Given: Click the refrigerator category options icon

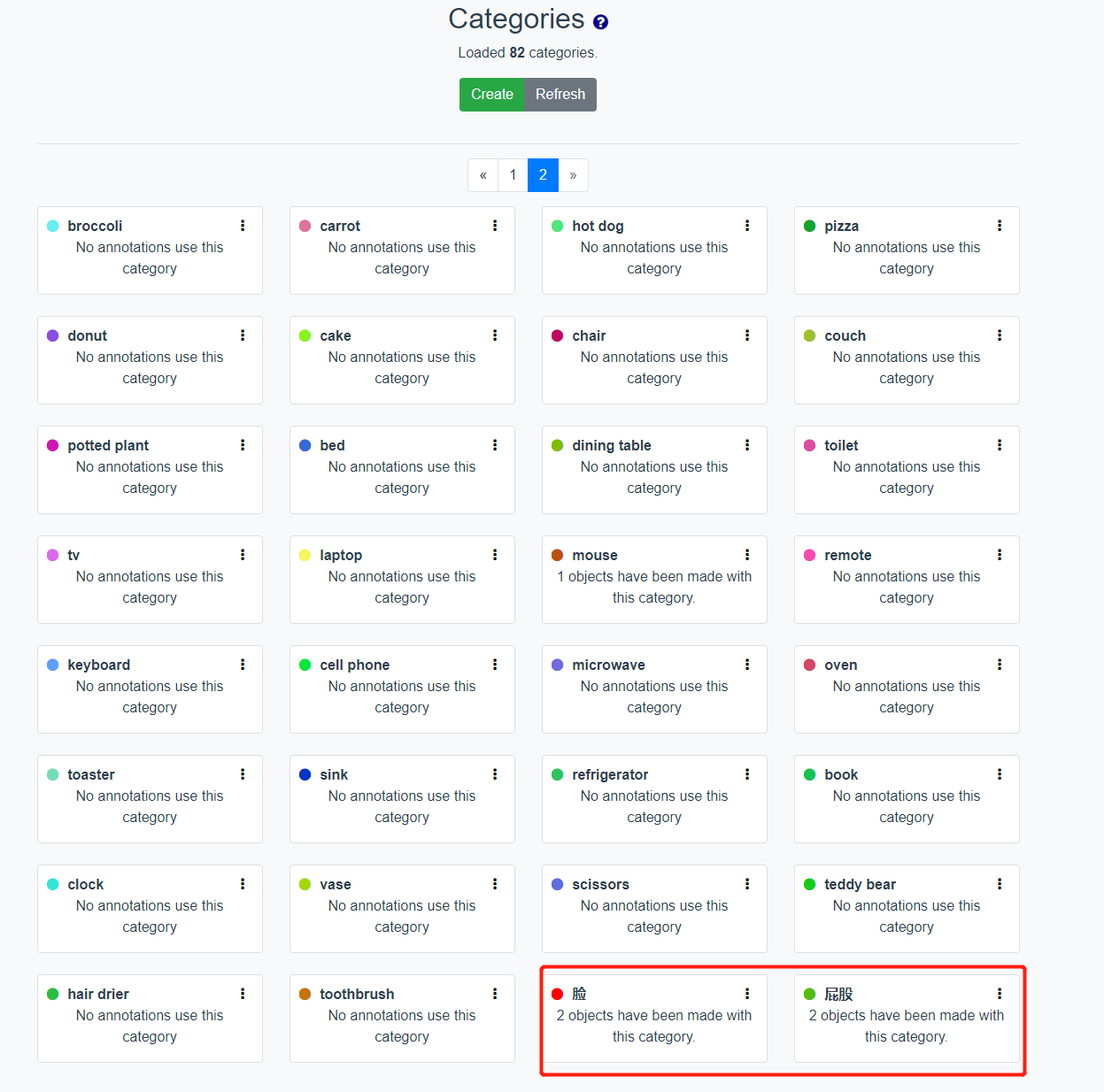Looking at the screenshot, I should tap(747, 774).
